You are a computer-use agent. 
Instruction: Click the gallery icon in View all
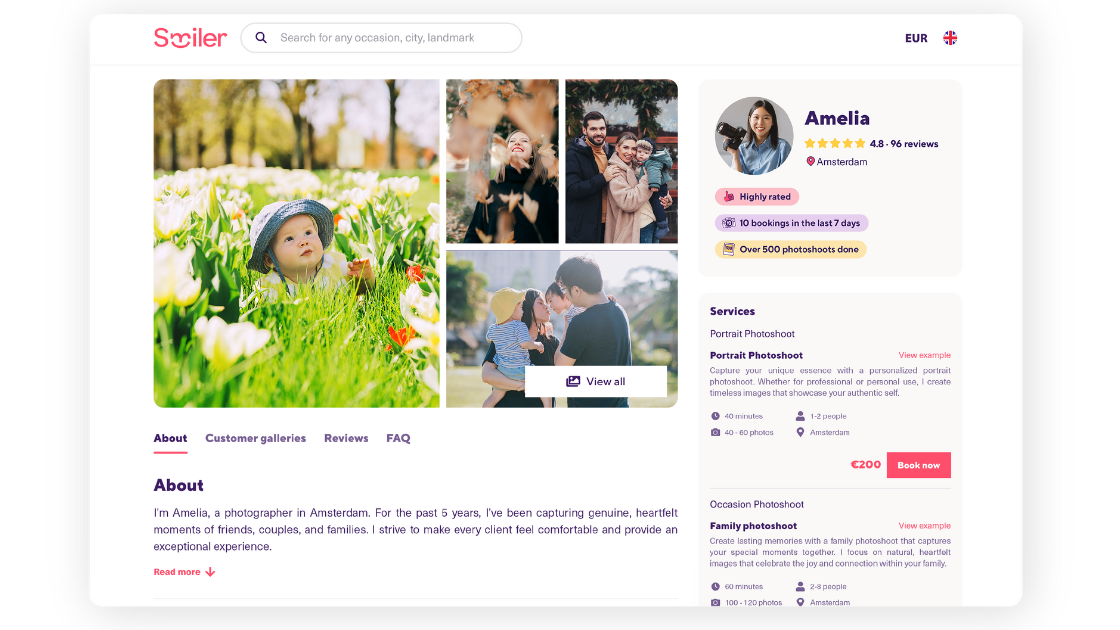pyautogui.click(x=573, y=381)
